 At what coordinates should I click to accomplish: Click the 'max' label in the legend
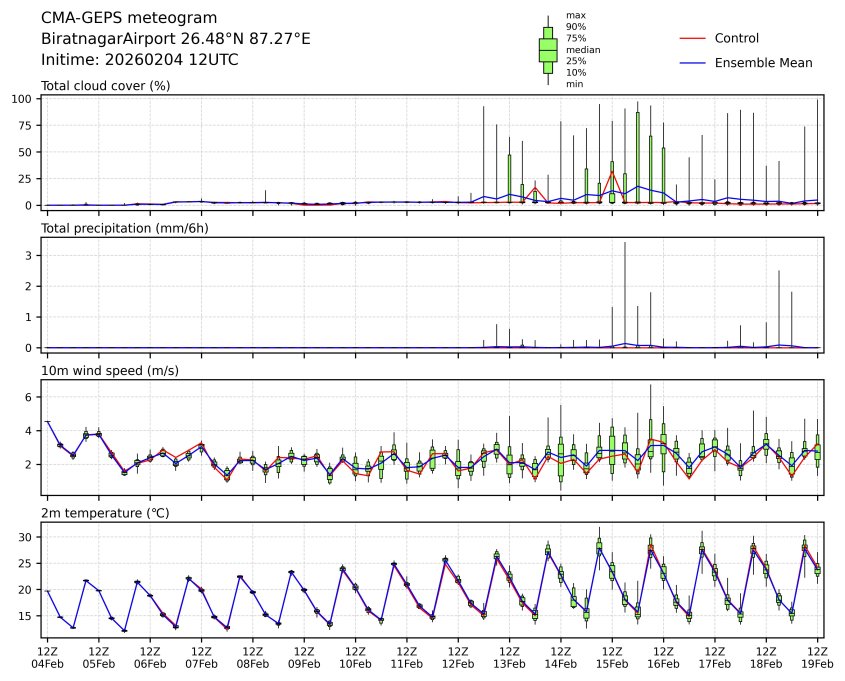tap(574, 15)
